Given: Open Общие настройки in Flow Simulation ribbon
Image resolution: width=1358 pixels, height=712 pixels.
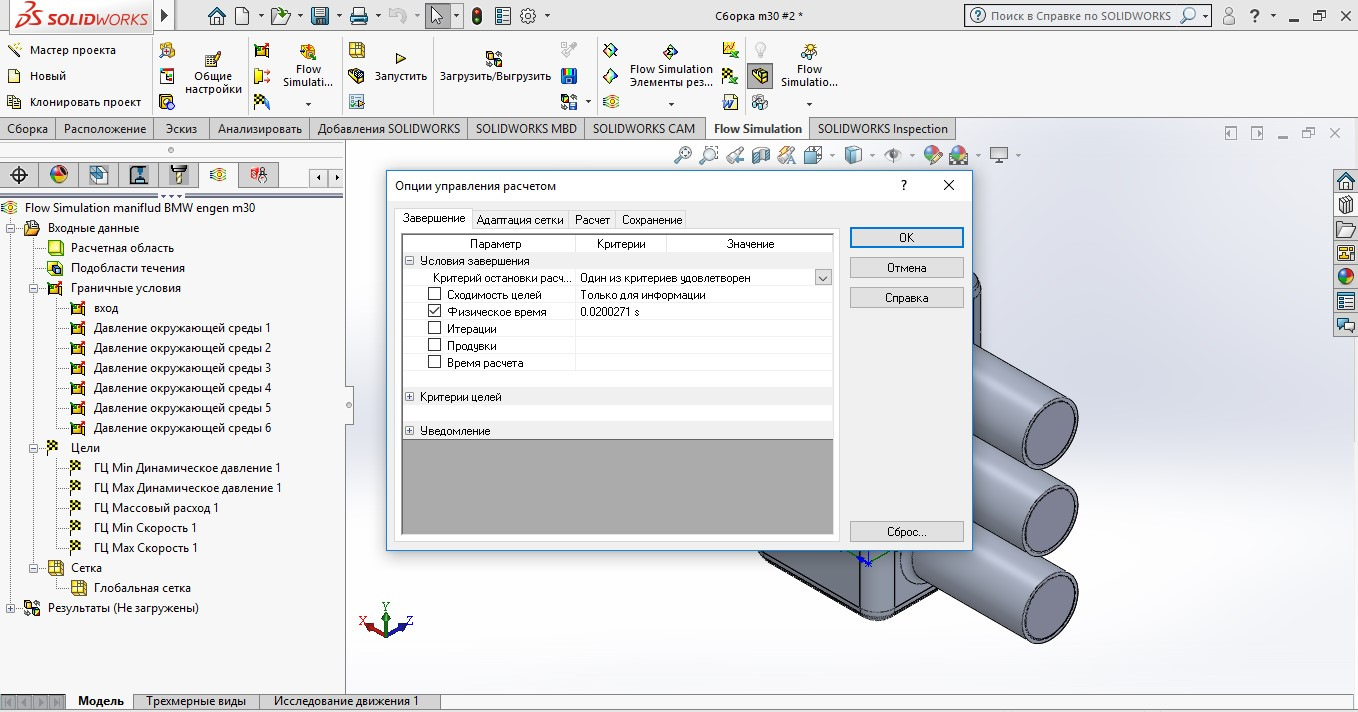Looking at the screenshot, I should coord(213,75).
